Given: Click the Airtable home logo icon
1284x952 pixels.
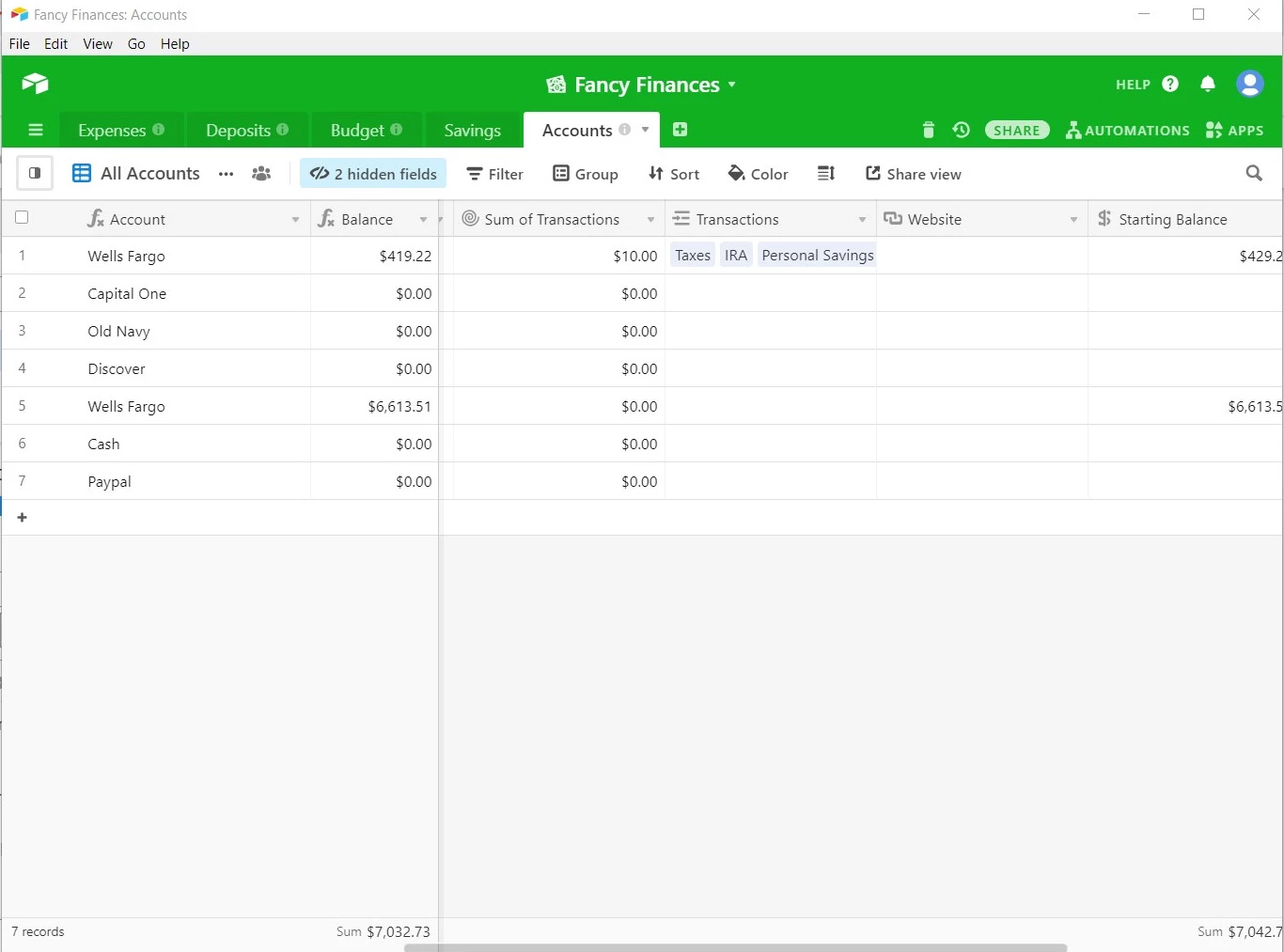Looking at the screenshot, I should pyautogui.click(x=35, y=84).
